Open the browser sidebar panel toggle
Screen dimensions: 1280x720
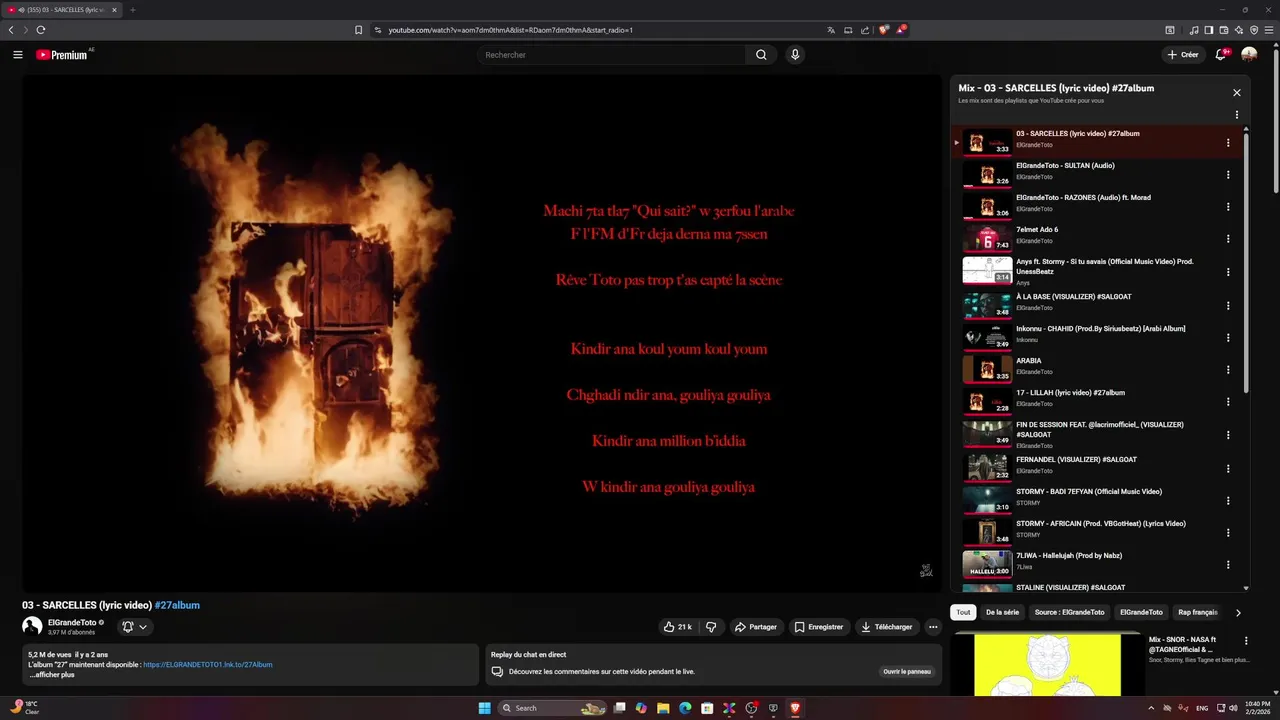click(1209, 30)
